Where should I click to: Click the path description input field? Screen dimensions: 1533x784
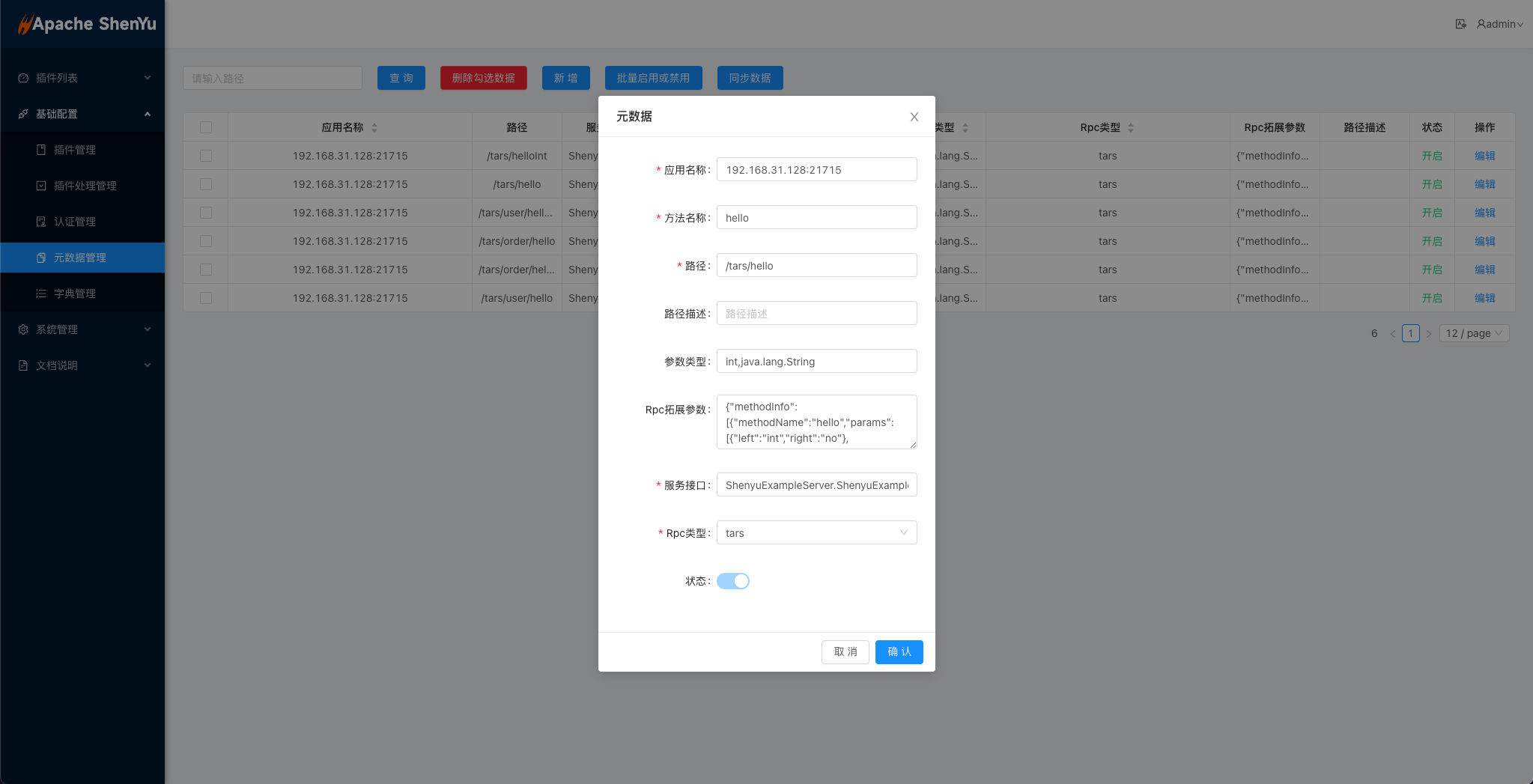(x=816, y=314)
